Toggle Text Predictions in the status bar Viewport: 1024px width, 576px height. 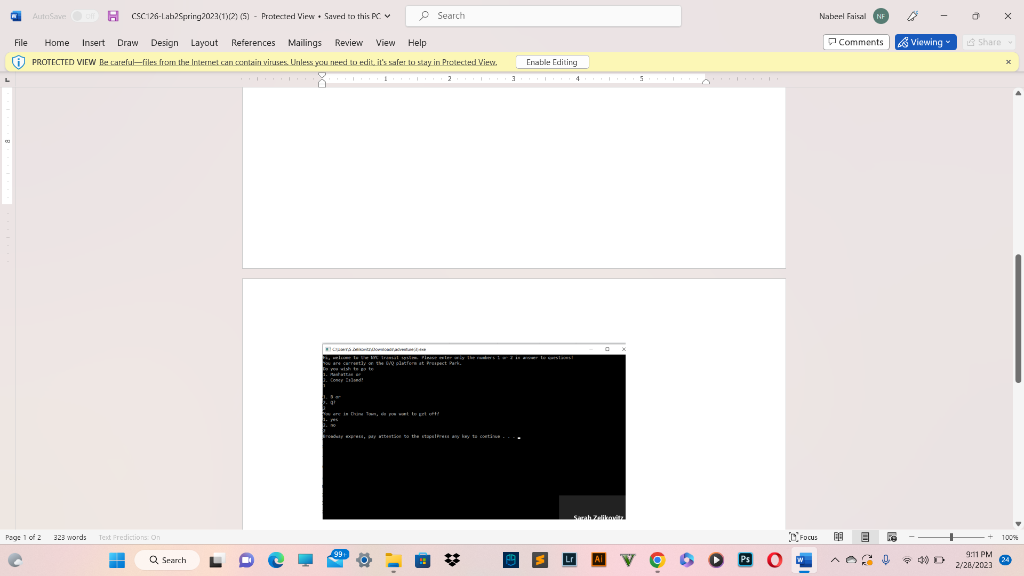131,537
